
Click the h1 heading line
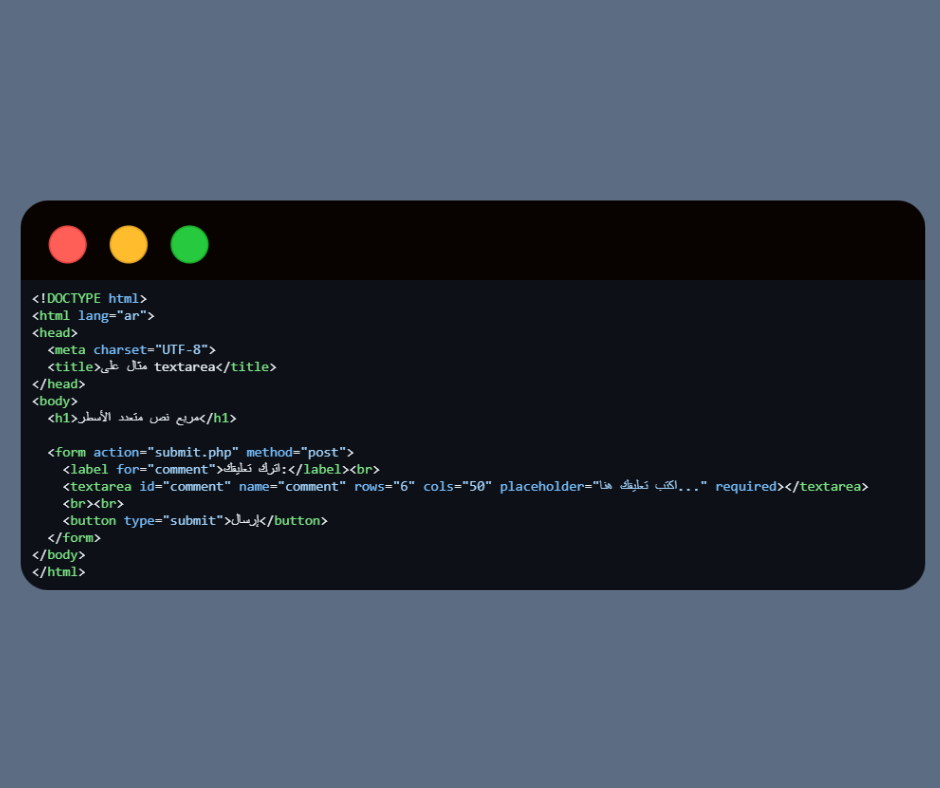(x=142, y=418)
